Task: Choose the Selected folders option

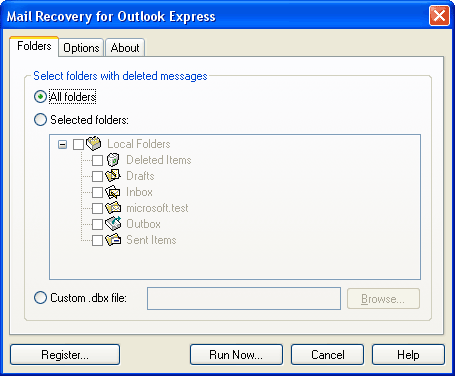Action: [40, 120]
